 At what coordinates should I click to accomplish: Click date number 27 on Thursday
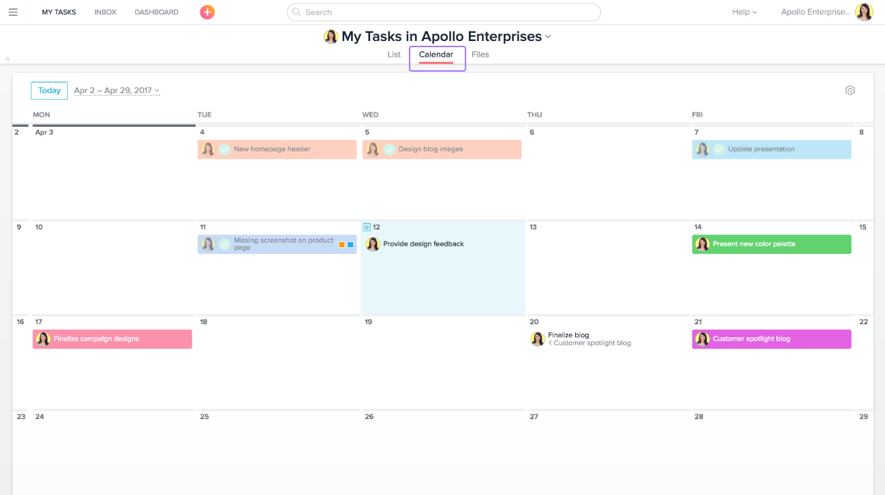click(x=534, y=417)
